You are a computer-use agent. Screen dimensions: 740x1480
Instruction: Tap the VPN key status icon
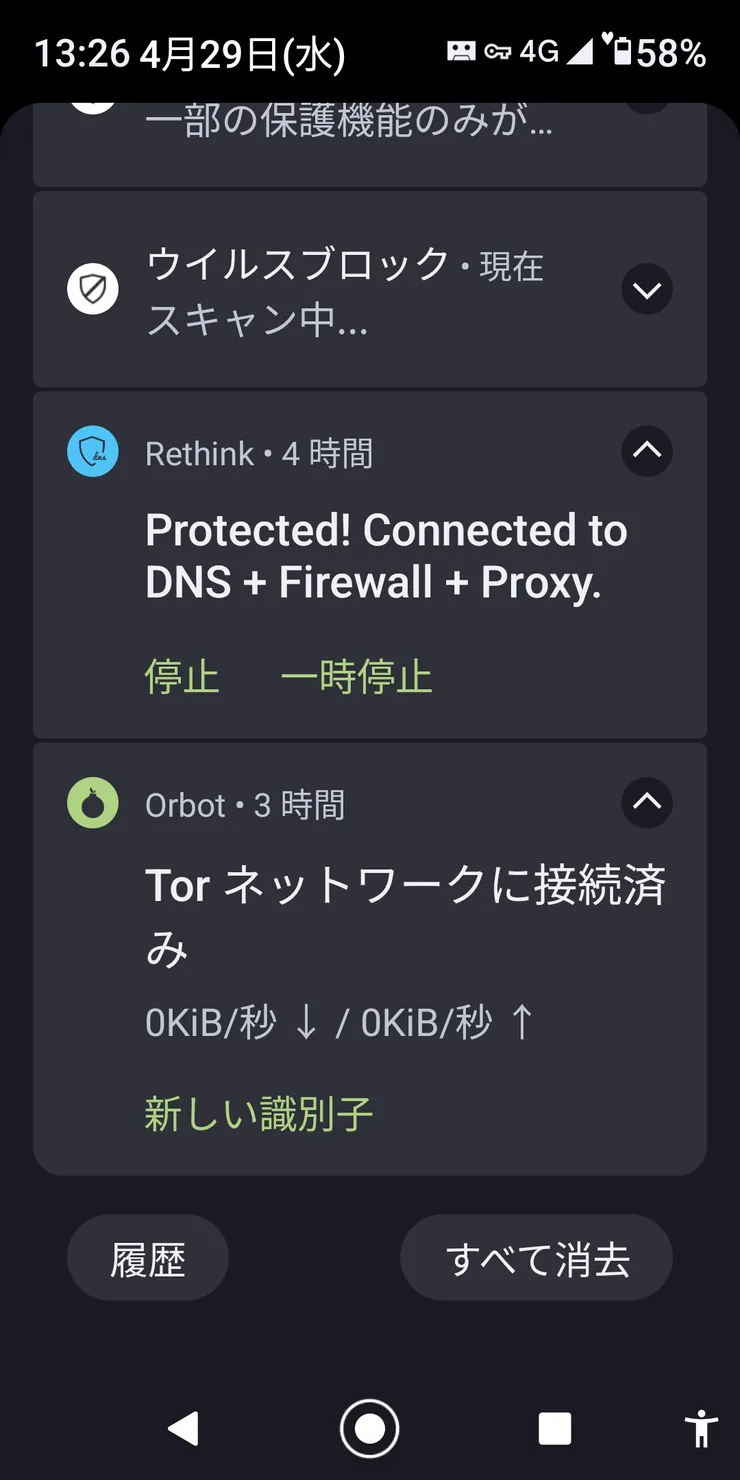click(497, 52)
